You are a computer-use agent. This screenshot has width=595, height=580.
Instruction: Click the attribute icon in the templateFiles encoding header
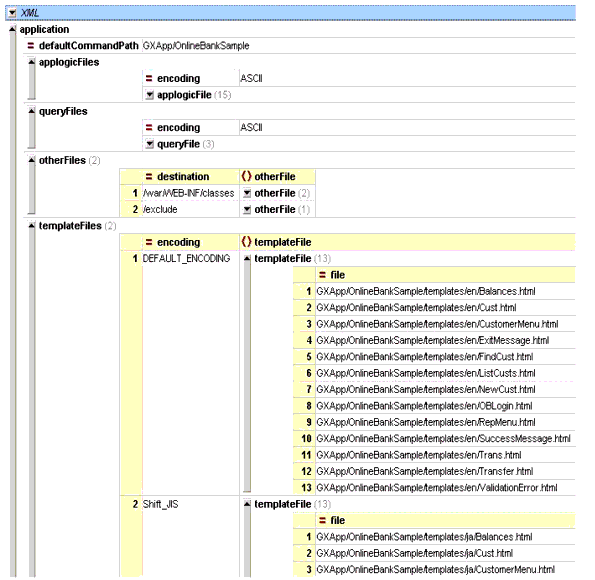tap(149, 242)
